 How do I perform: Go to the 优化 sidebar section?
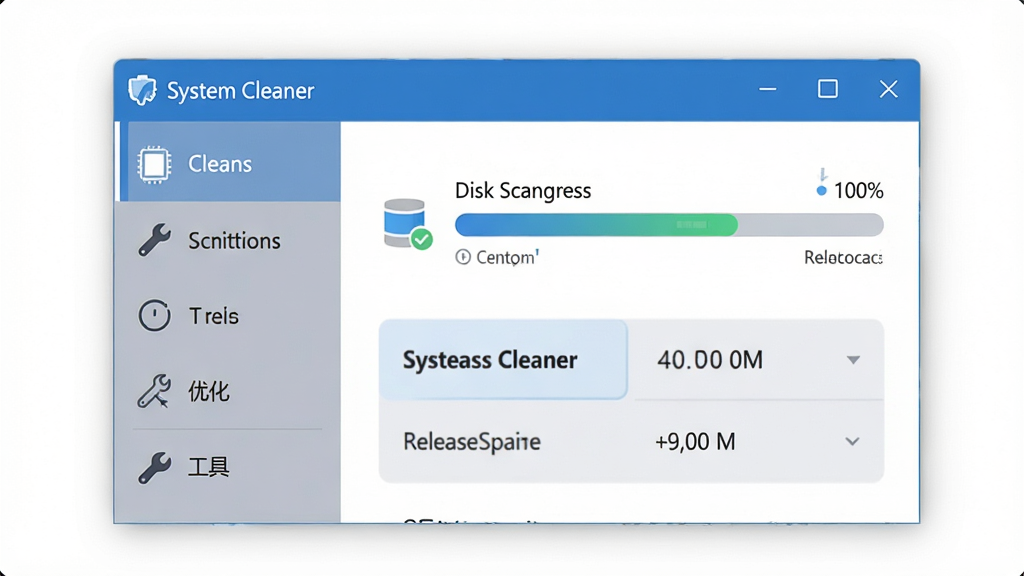(229, 391)
